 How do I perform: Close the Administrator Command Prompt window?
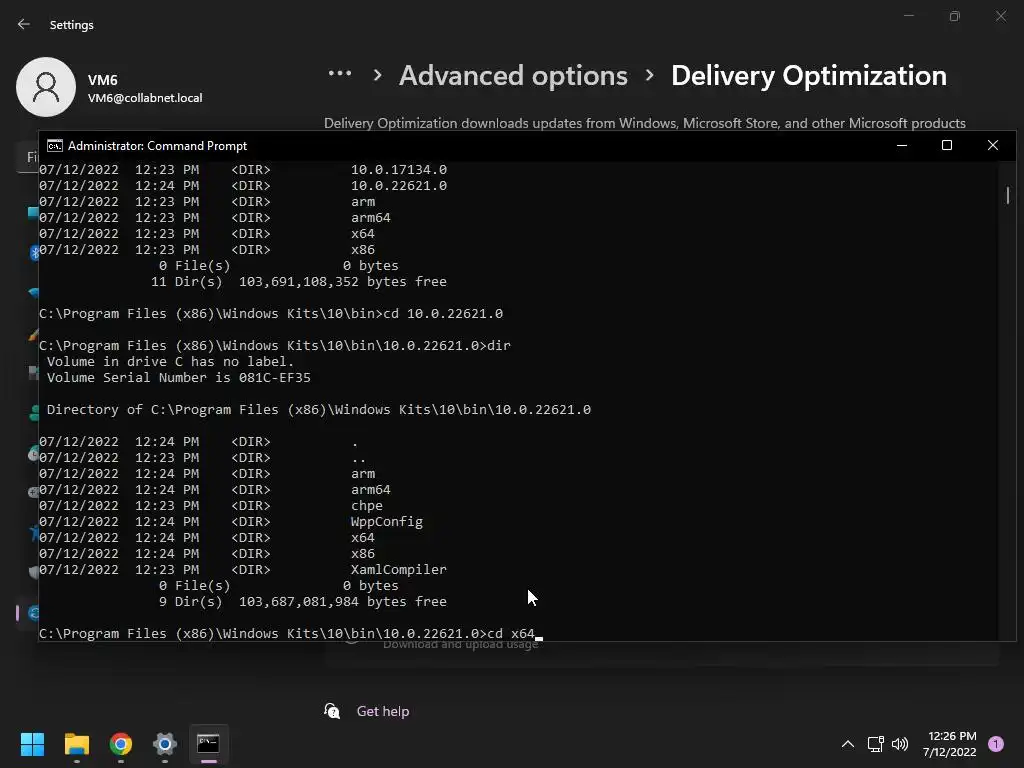coord(993,145)
